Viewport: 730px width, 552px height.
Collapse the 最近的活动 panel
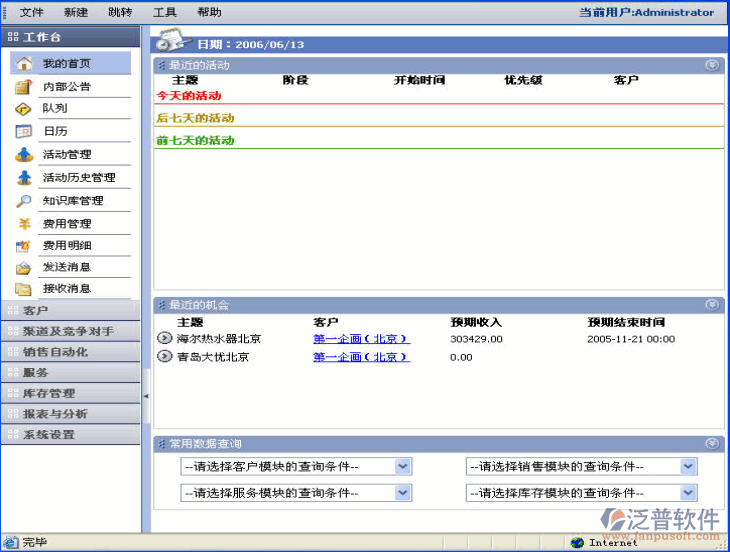[x=711, y=65]
